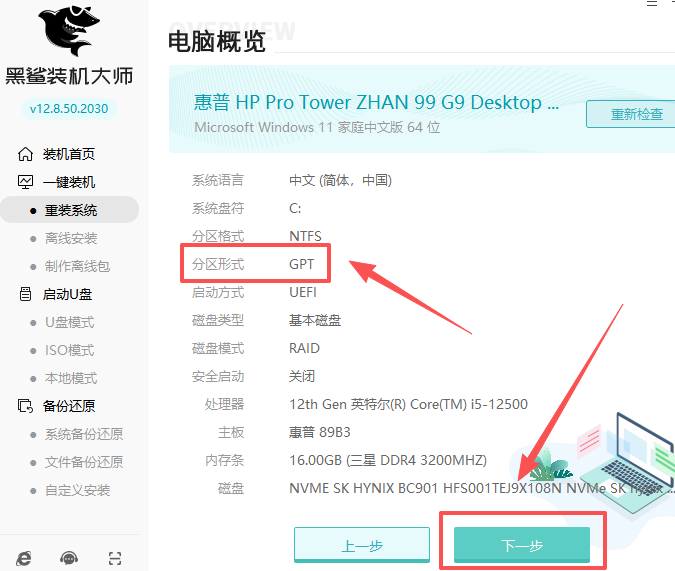Click the 主板 label
The height and width of the screenshot is (571, 675).
[x=231, y=432]
